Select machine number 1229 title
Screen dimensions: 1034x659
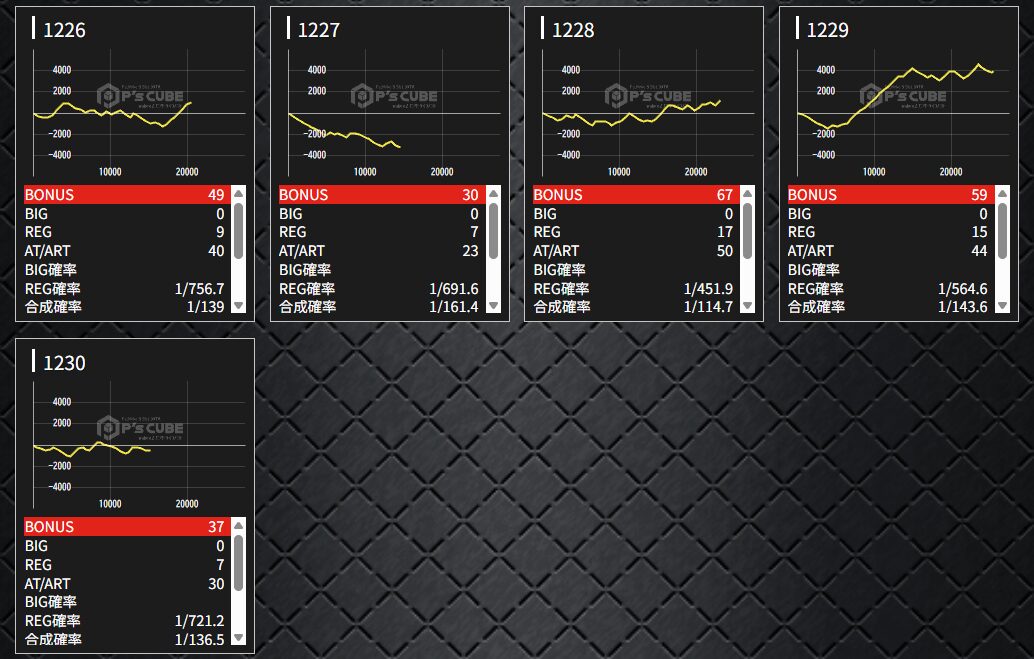(x=828, y=30)
